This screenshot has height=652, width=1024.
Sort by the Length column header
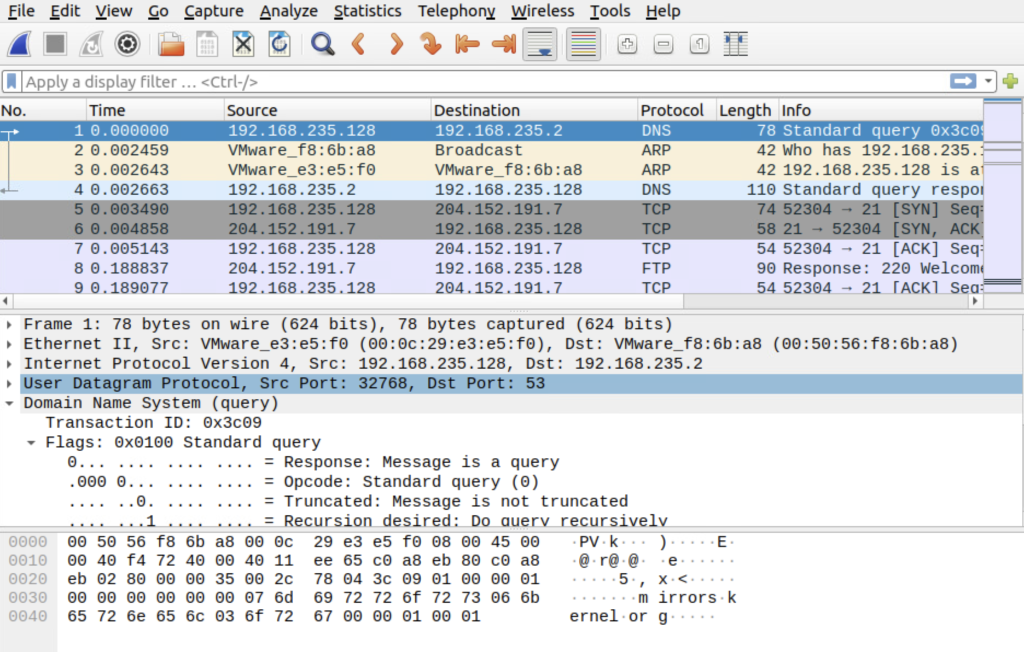(747, 110)
